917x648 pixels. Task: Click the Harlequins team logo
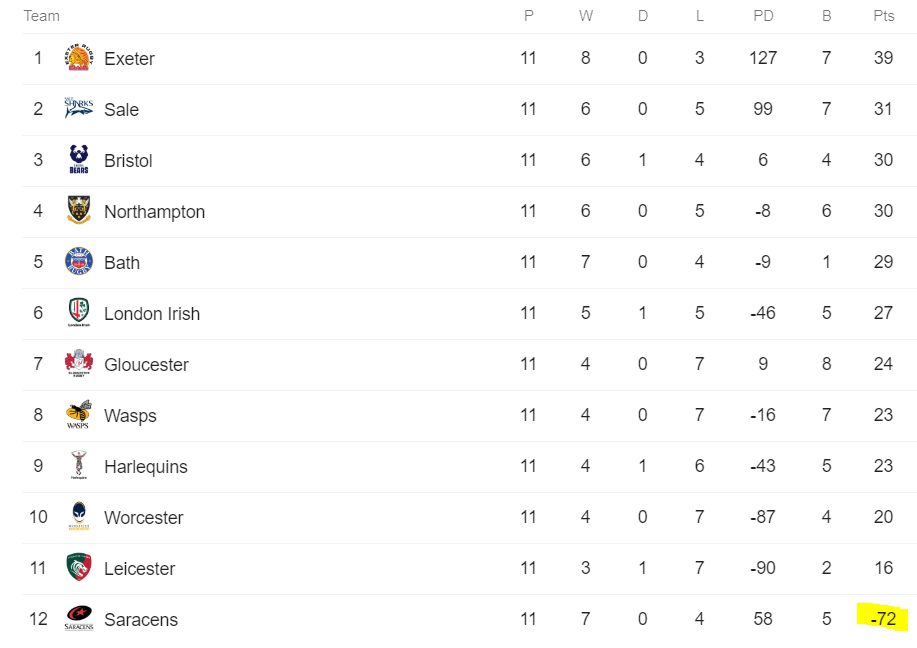[x=79, y=466]
